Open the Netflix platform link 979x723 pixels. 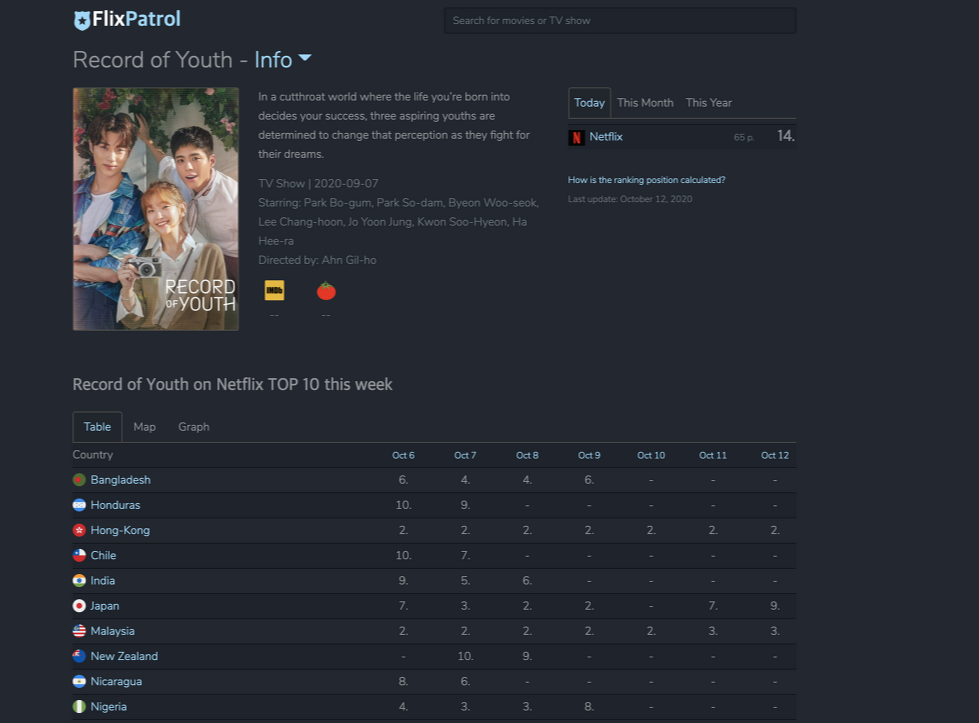coord(606,137)
